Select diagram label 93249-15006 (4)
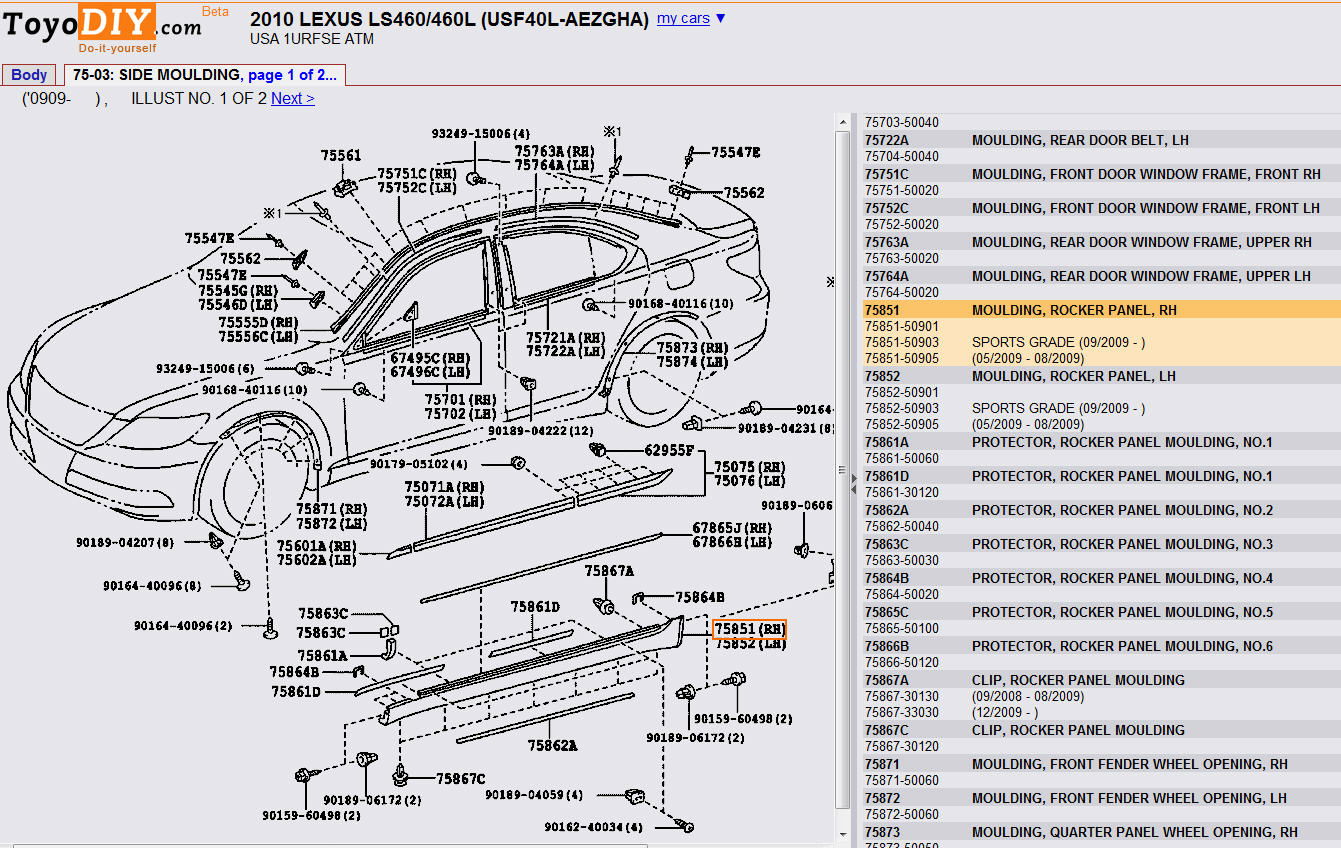This screenshot has height=848, width=1341. tap(481, 133)
